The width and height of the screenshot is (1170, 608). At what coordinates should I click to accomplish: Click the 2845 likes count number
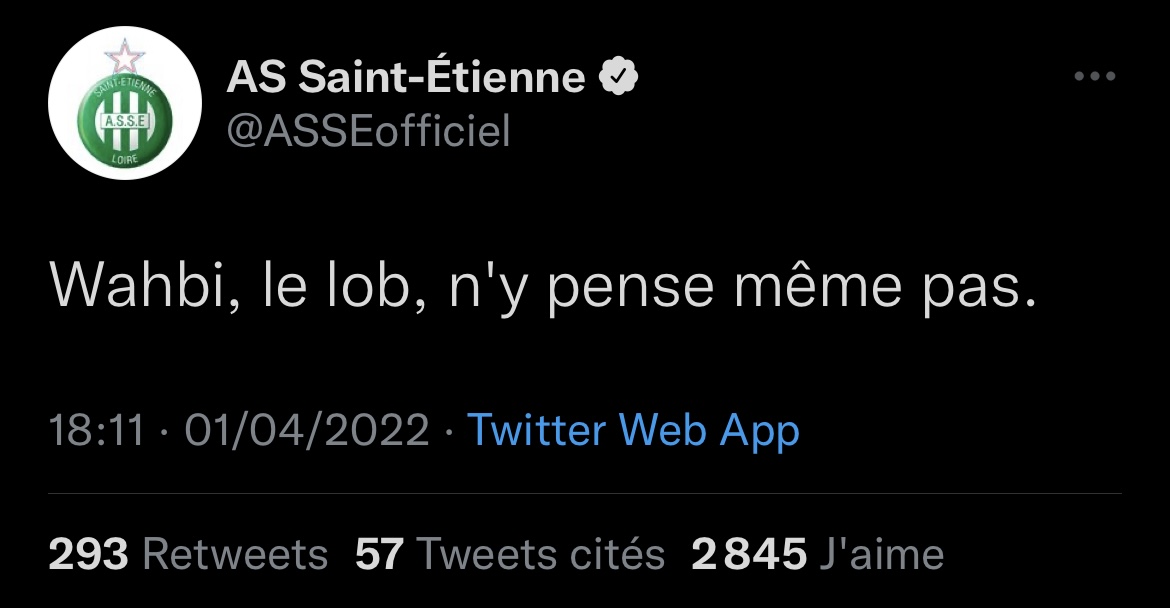(749, 553)
